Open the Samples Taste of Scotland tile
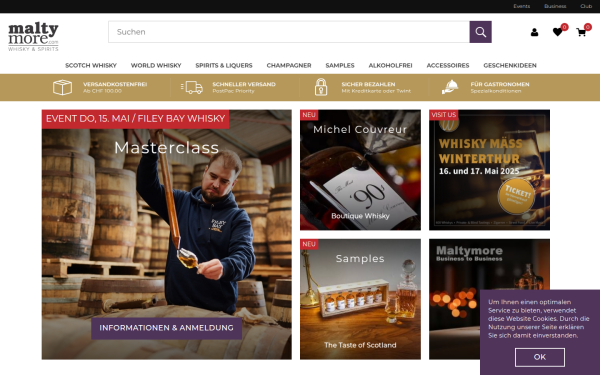 point(360,299)
